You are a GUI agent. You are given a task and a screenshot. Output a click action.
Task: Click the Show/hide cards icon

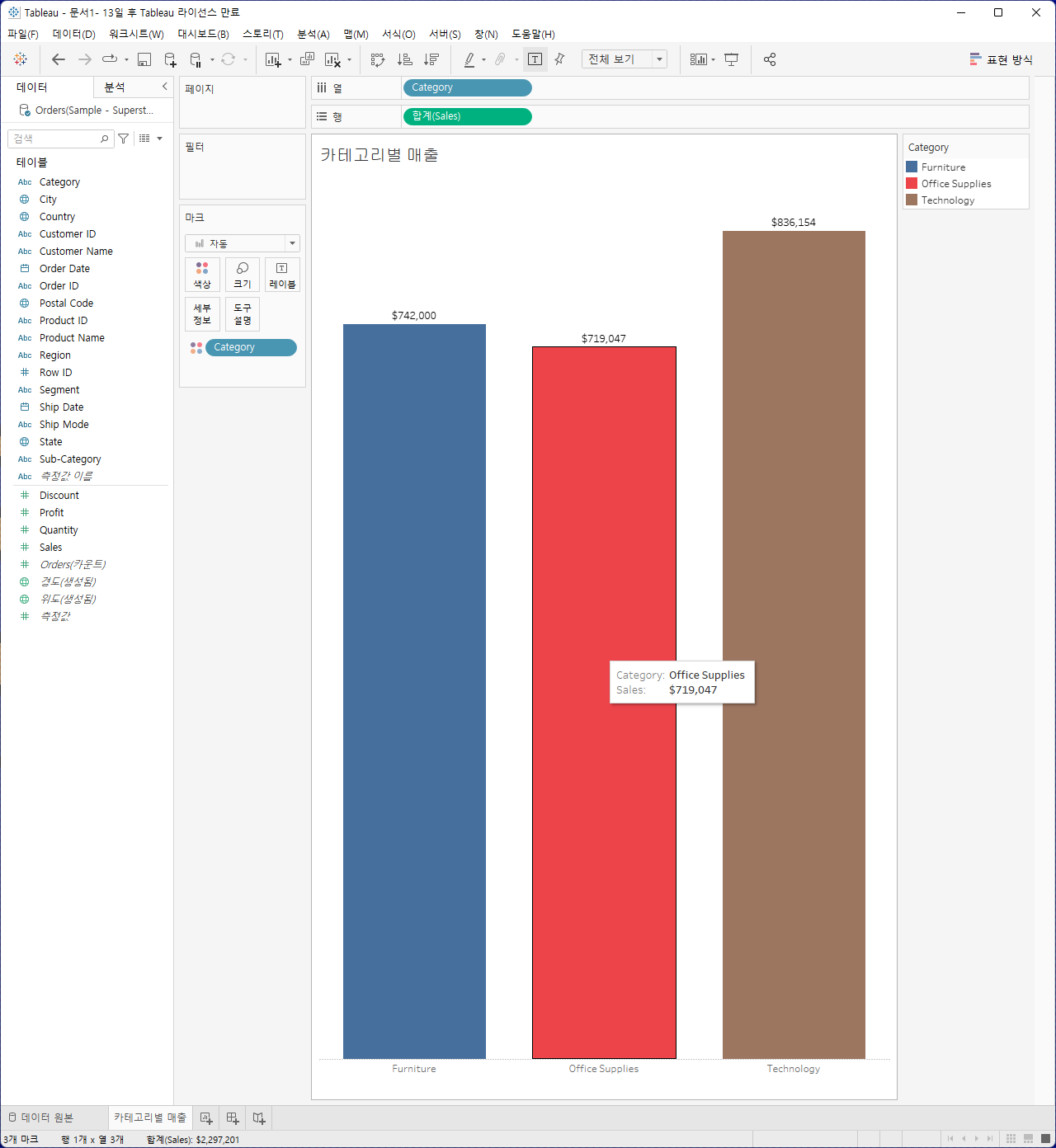pos(699,59)
